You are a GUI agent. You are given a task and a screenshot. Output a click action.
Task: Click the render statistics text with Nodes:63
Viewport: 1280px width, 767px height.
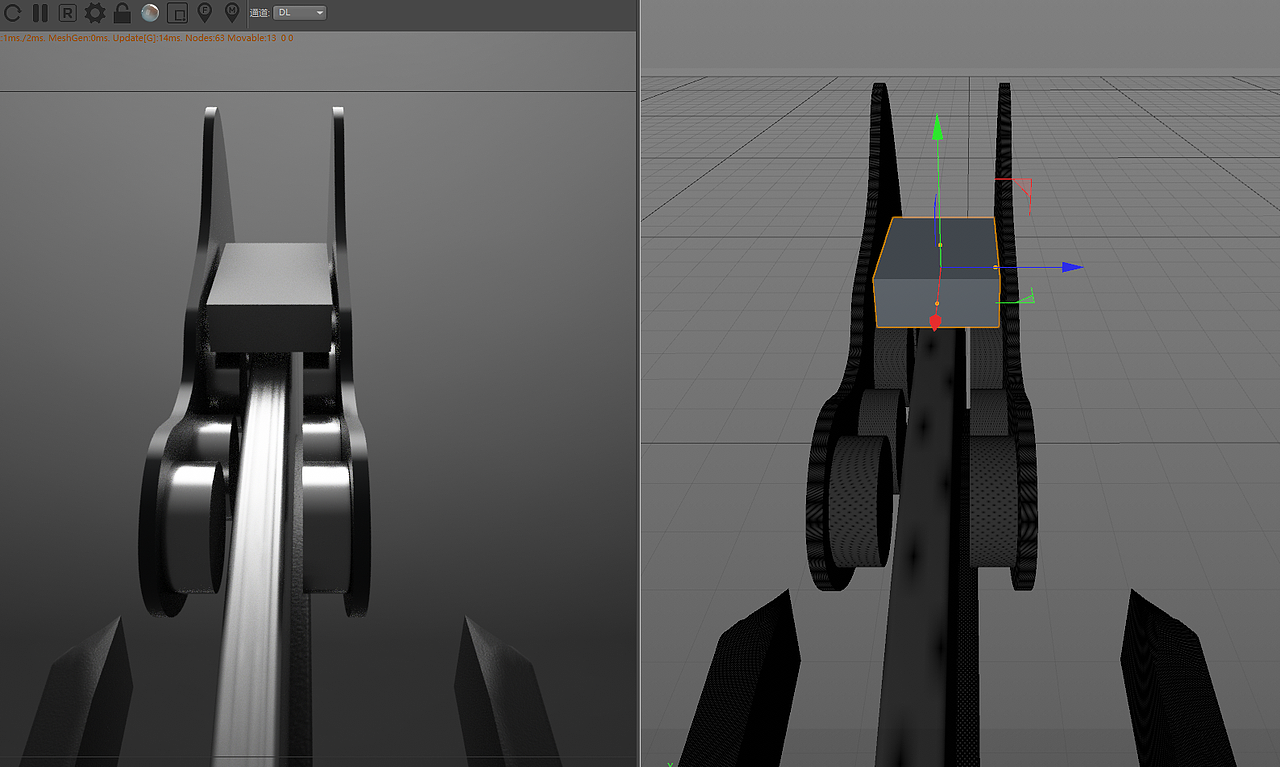click(x=147, y=38)
